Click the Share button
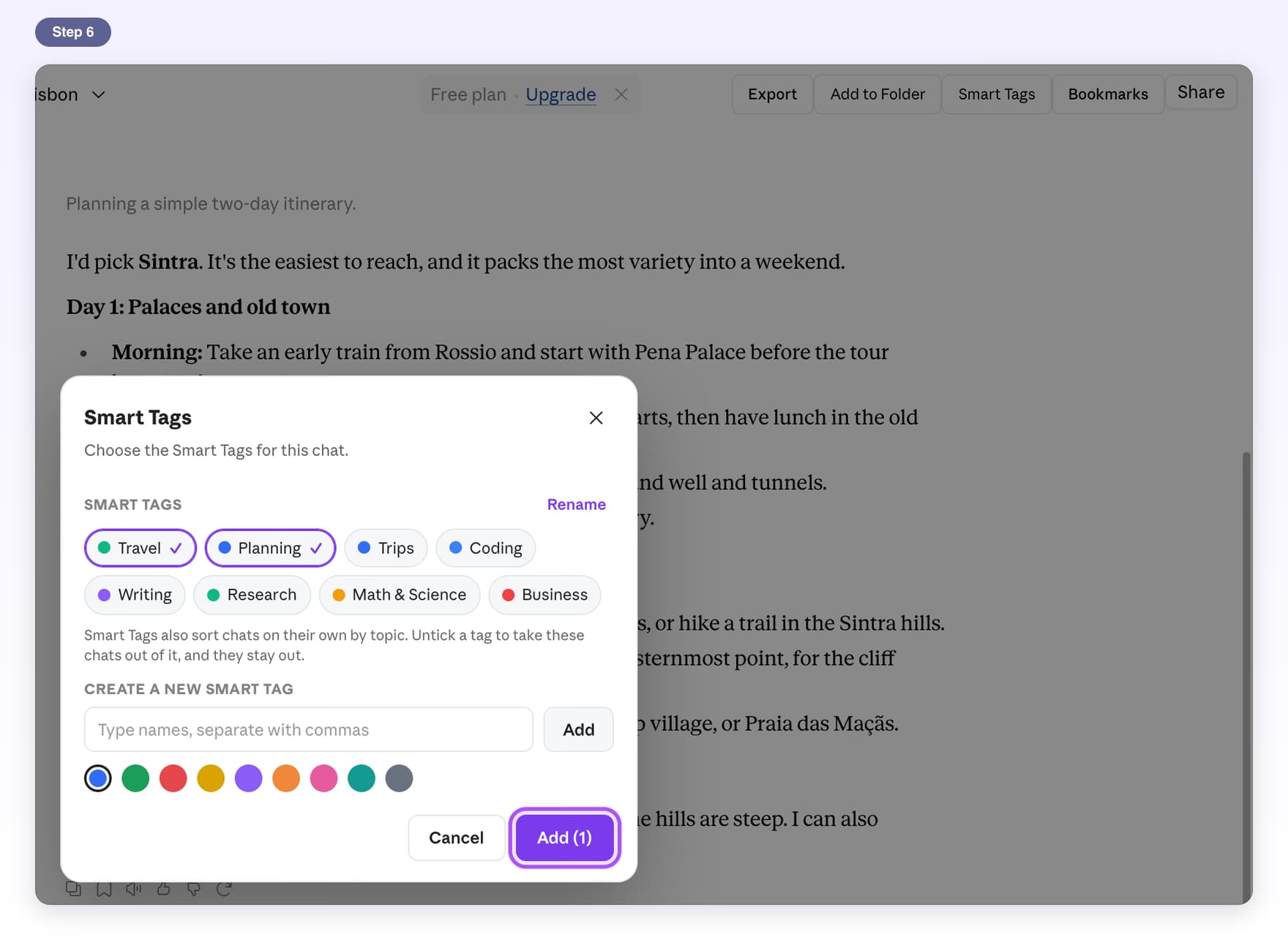The height and width of the screenshot is (940, 1288). [x=1201, y=92]
